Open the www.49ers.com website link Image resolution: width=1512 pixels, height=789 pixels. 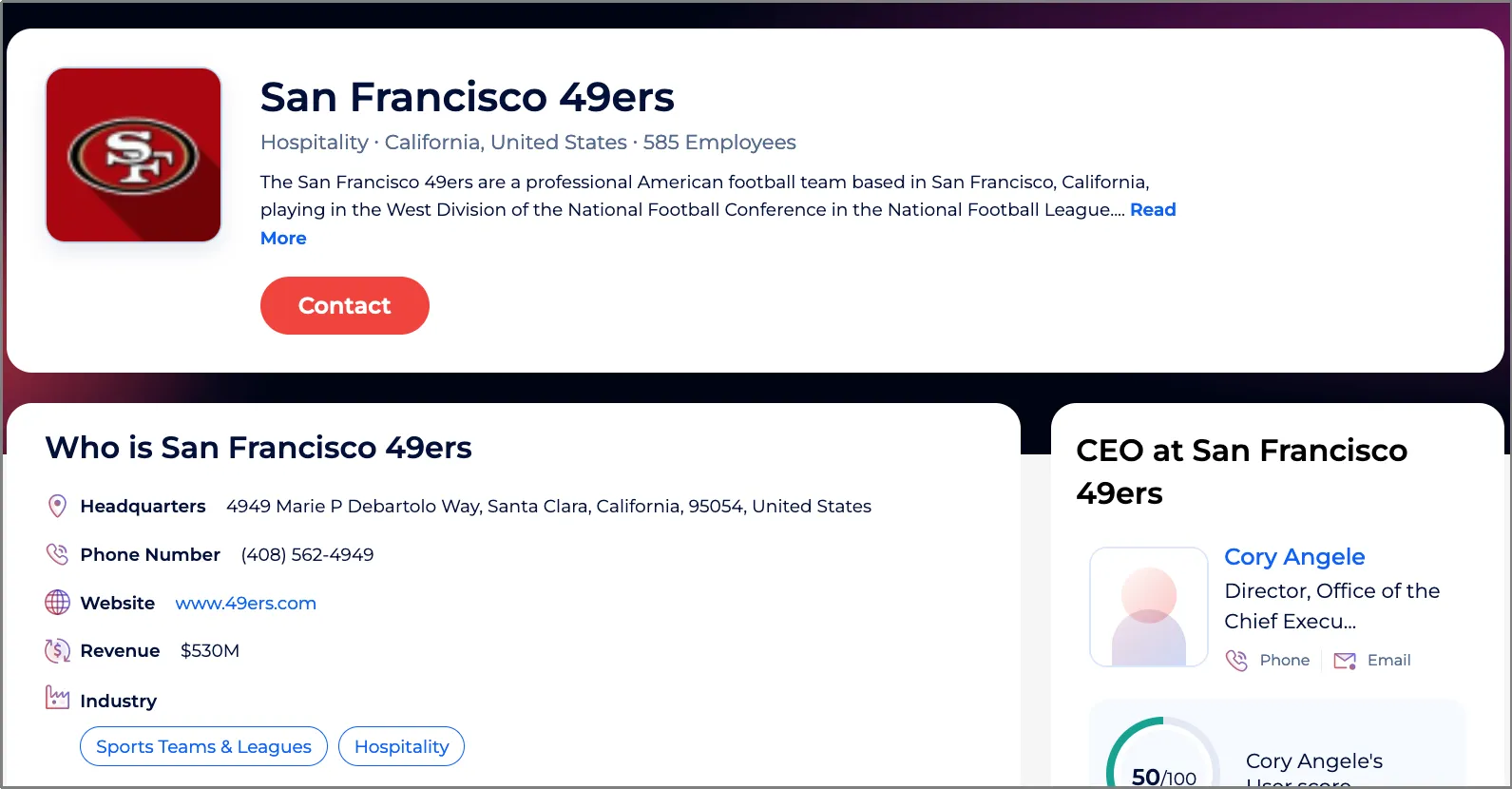245,604
